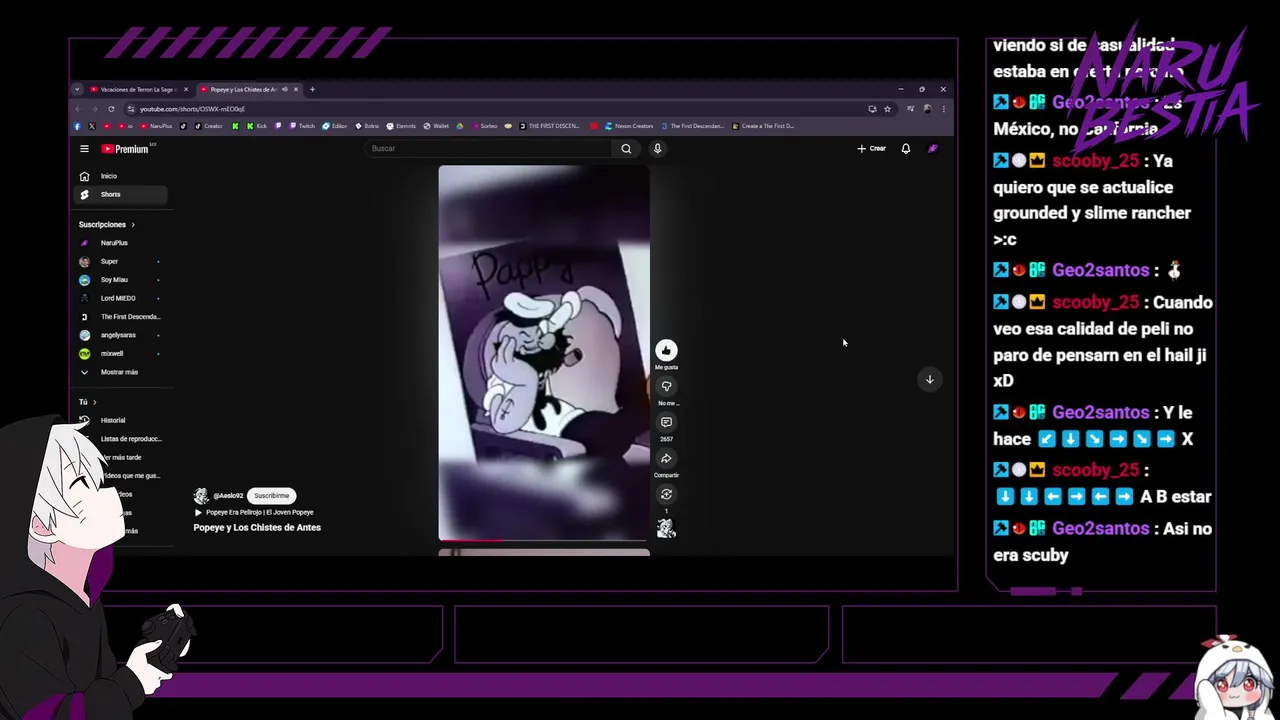Viewport: 1280px width, 720px height.
Task: Open the short's audio source thumbnail
Action: [666, 528]
